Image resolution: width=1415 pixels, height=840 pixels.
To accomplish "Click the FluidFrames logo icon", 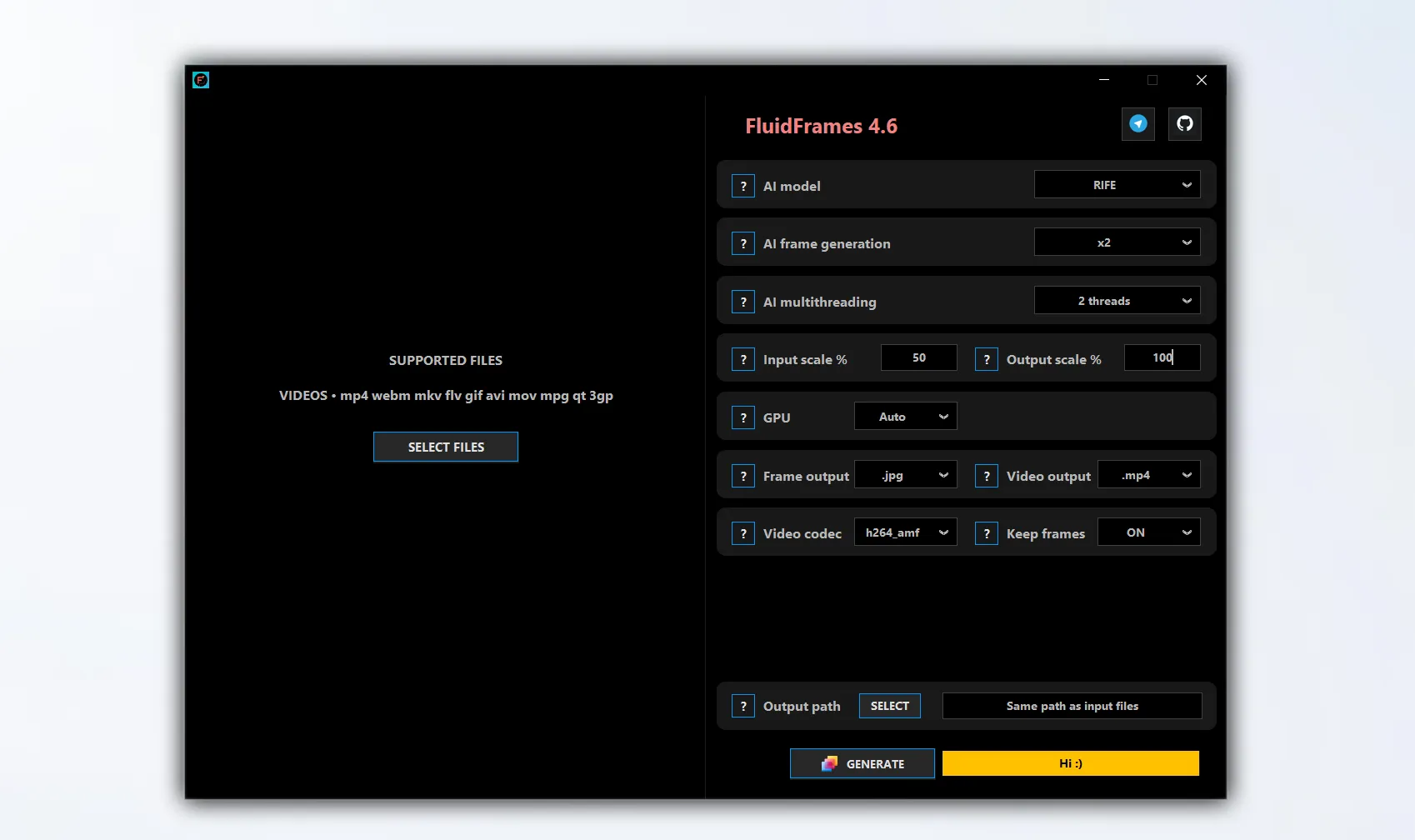I will click(x=200, y=79).
